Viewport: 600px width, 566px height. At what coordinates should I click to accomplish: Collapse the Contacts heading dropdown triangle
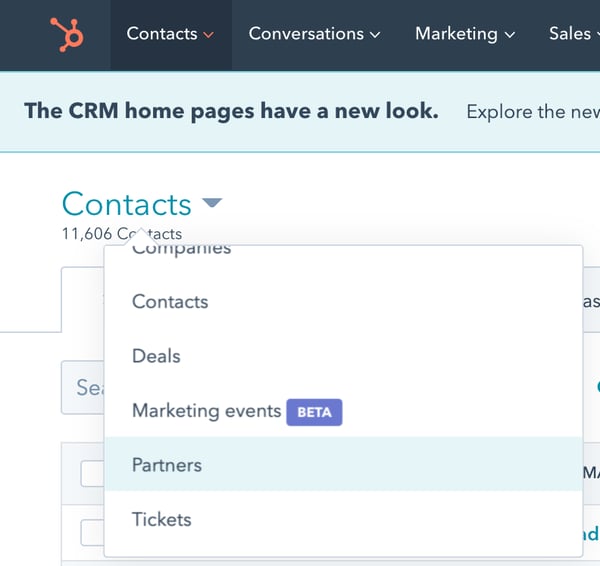click(x=212, y=203)
